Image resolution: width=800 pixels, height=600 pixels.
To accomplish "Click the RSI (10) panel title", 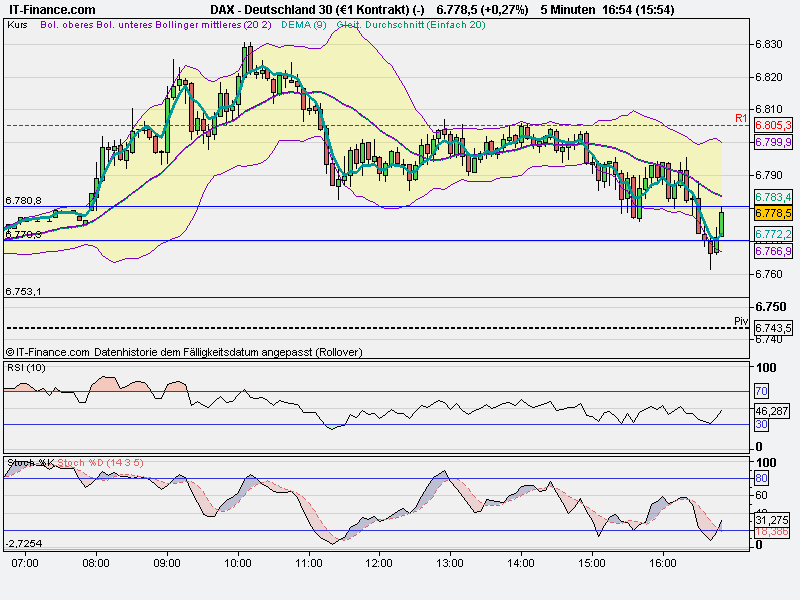I will [x=27, y=368].
